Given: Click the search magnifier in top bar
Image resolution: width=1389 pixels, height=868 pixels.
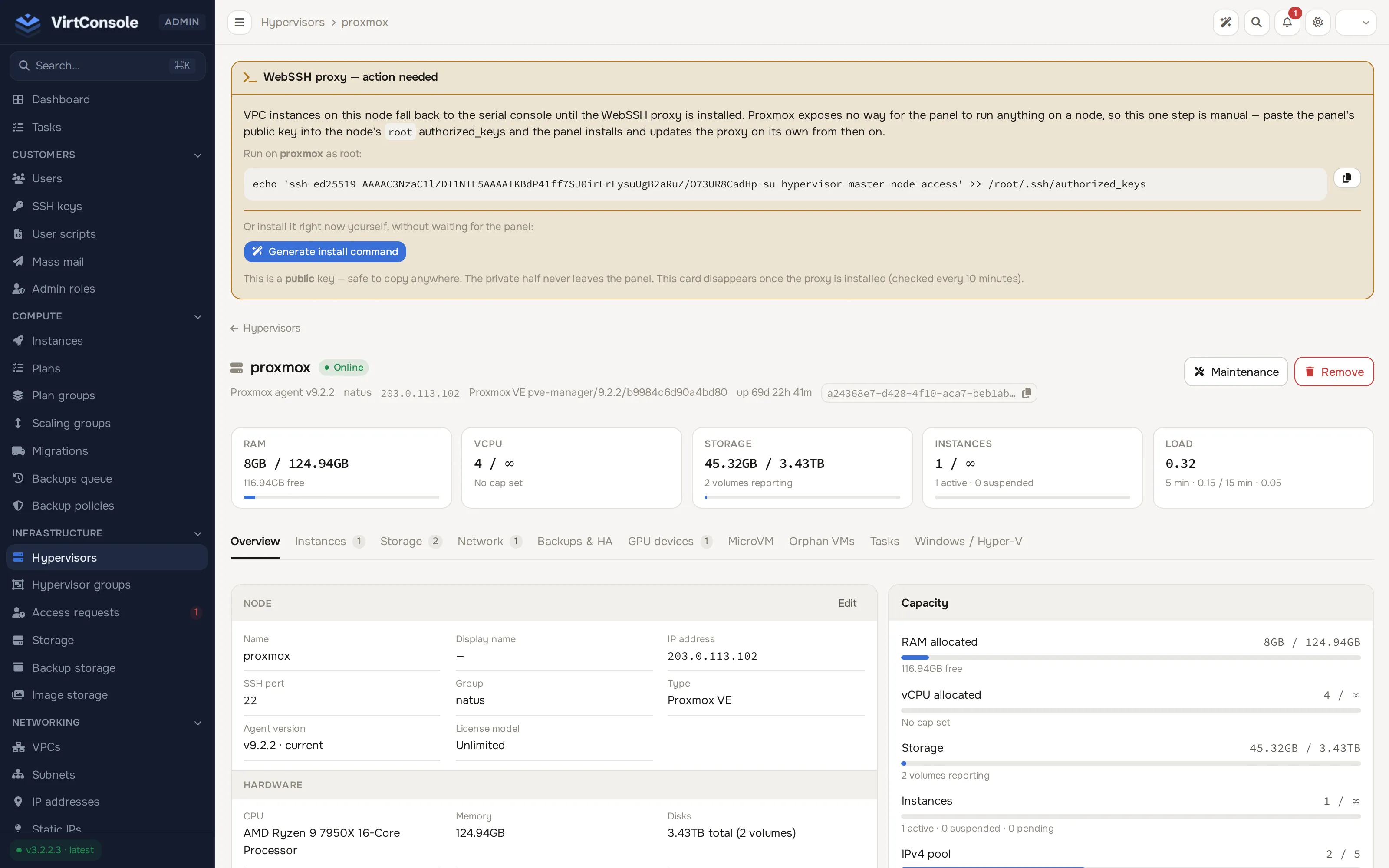Looking at the screenshot, I should [x=1257, y=23].
